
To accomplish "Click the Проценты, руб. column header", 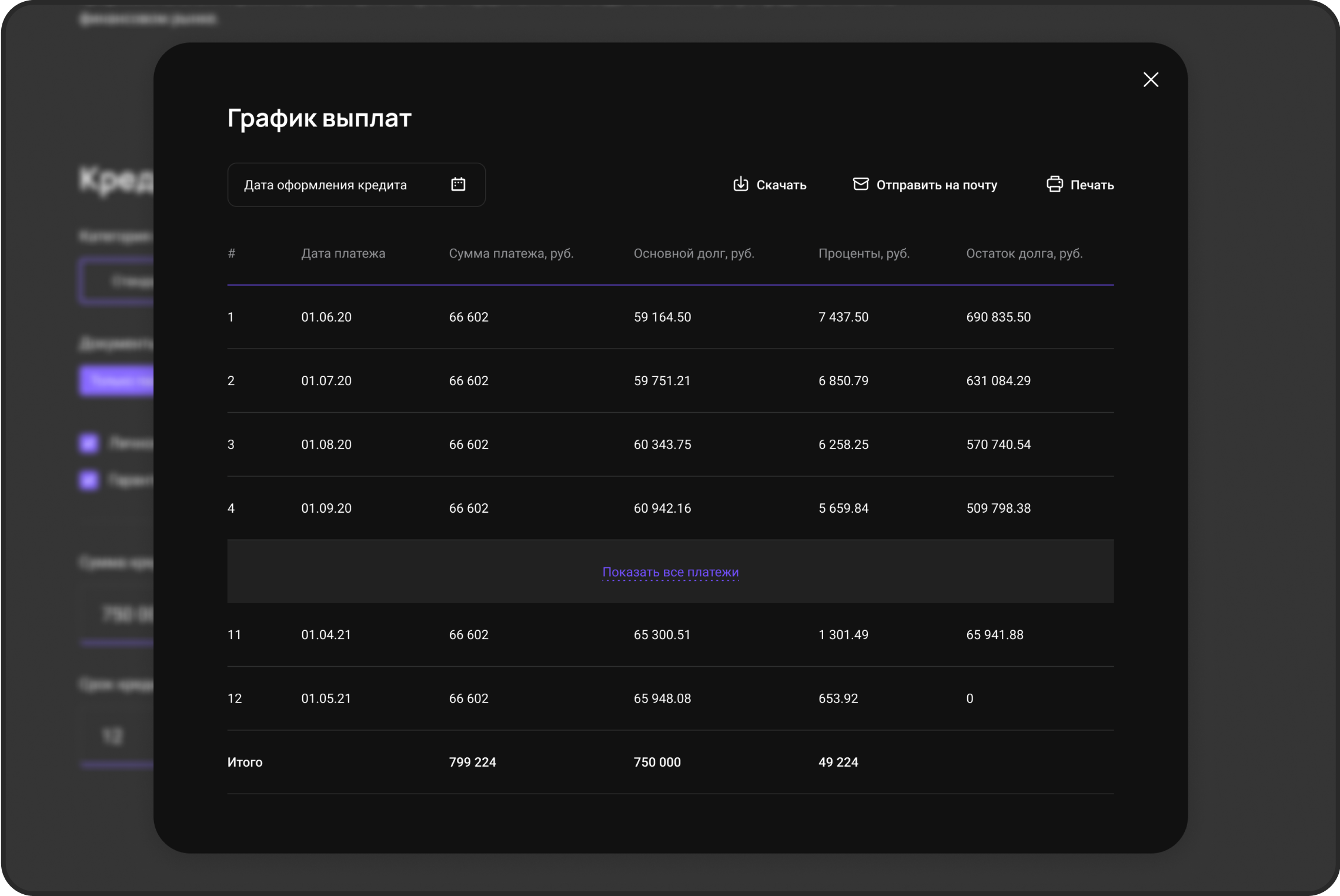I will [863, 253].
